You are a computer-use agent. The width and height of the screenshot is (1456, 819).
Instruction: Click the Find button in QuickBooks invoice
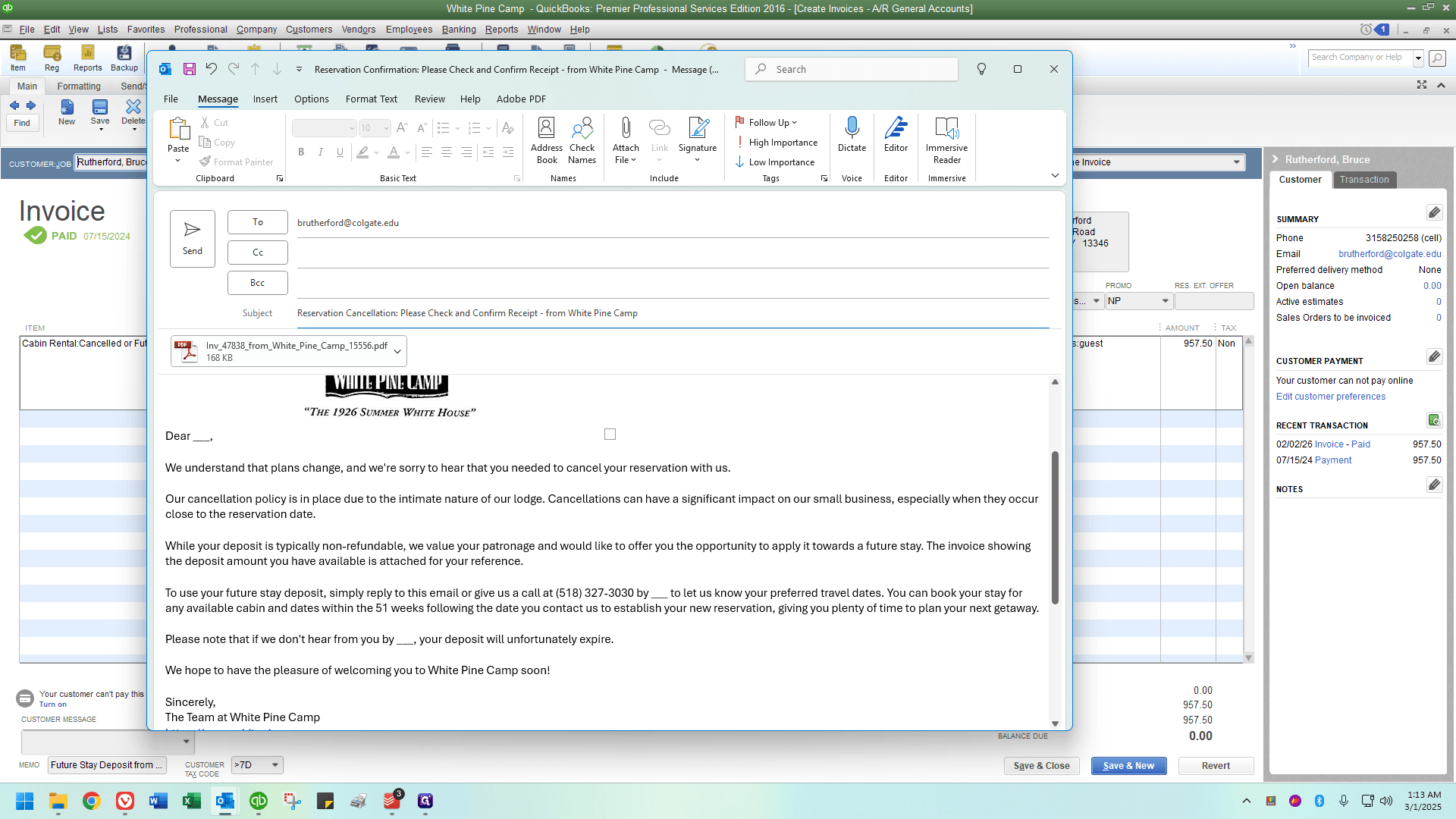coord(22,123)
